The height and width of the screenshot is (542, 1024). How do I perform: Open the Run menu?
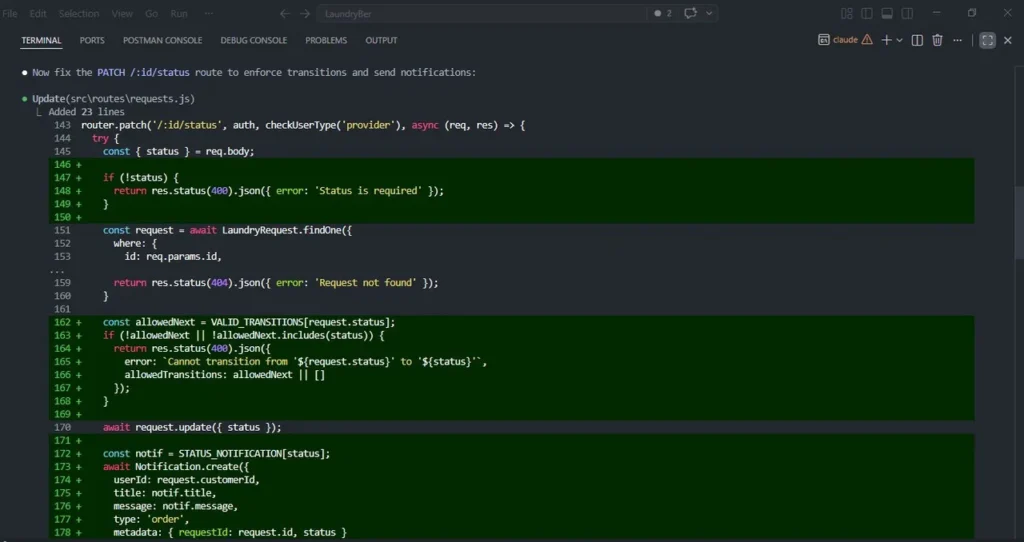(x=179, y=14)
